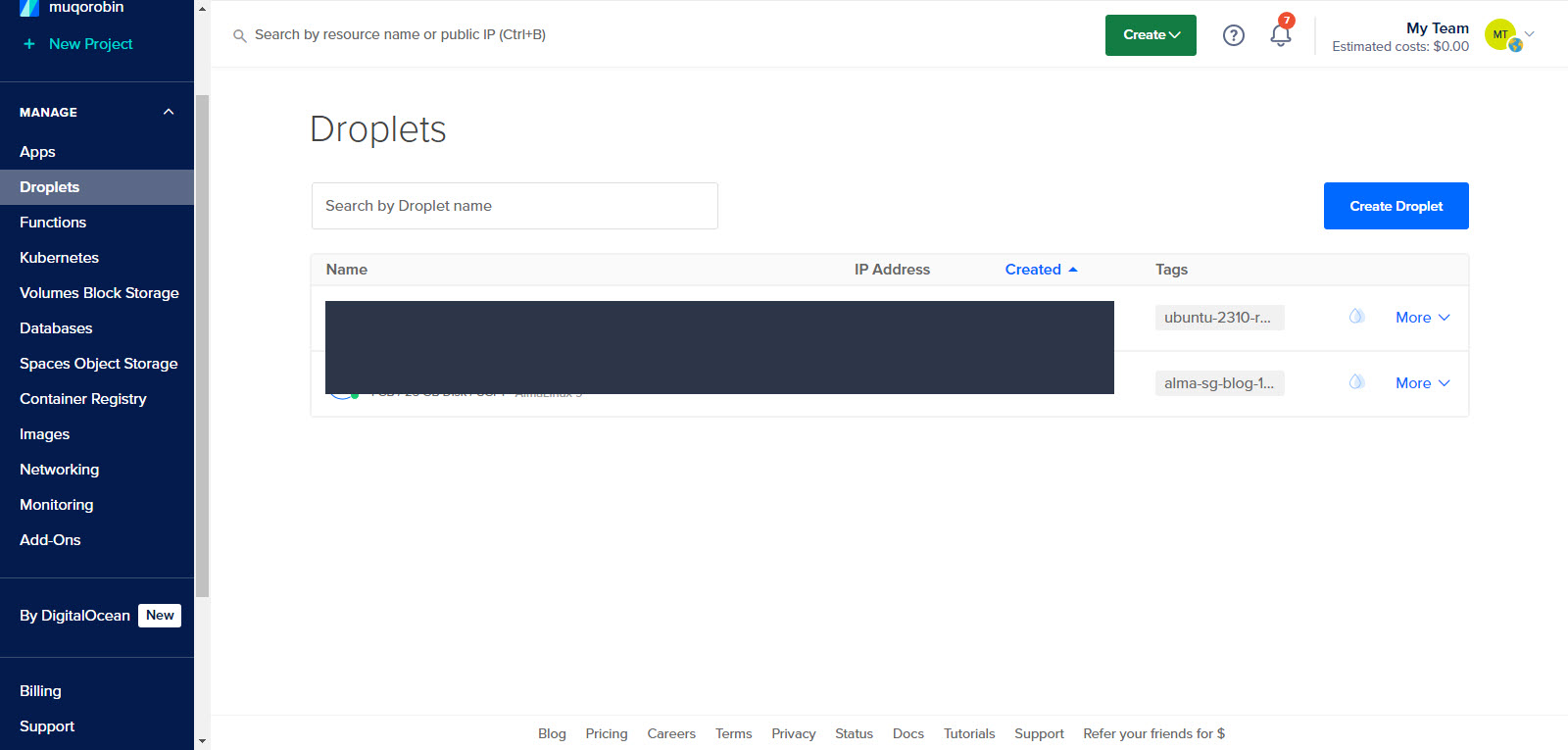Open Billing in sidebar
The height and width of the screenshot is (750, 1568).
pyautogui.click(x=40, y=691)
